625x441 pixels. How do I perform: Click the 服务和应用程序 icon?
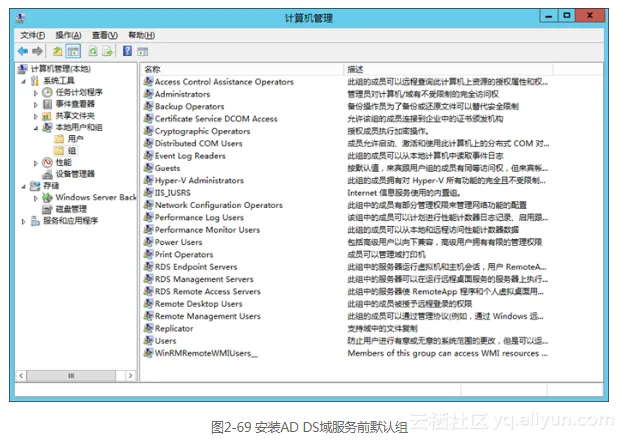pyautogui.click(x=35, y=220)
